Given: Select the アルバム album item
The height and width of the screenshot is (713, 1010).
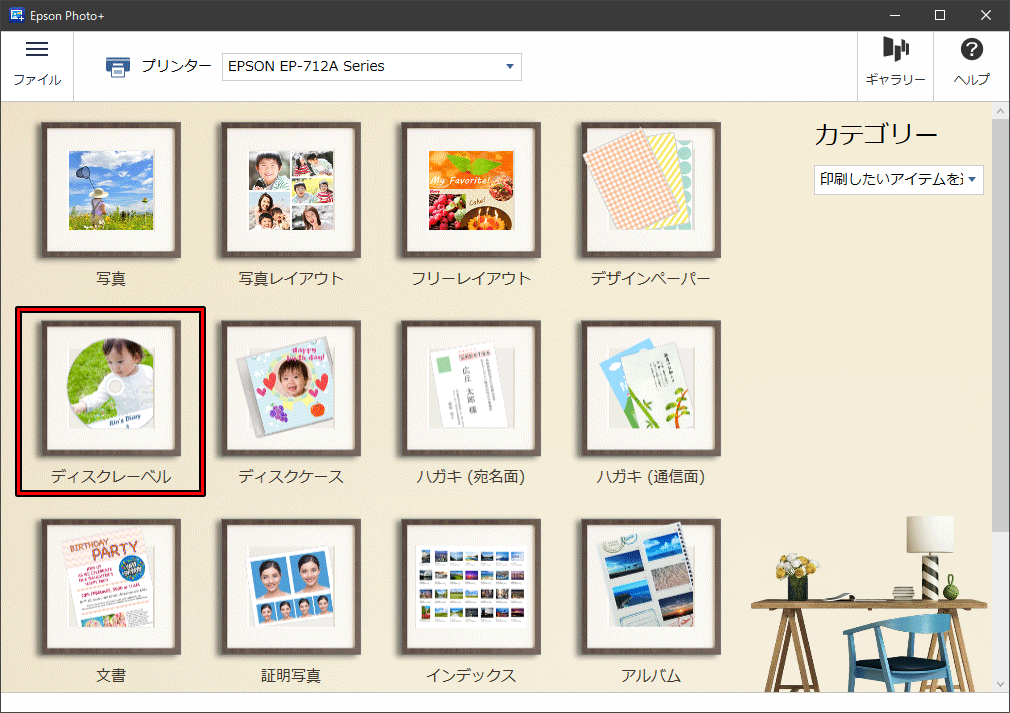Looking at the screenshot, I should click(651, 602).
